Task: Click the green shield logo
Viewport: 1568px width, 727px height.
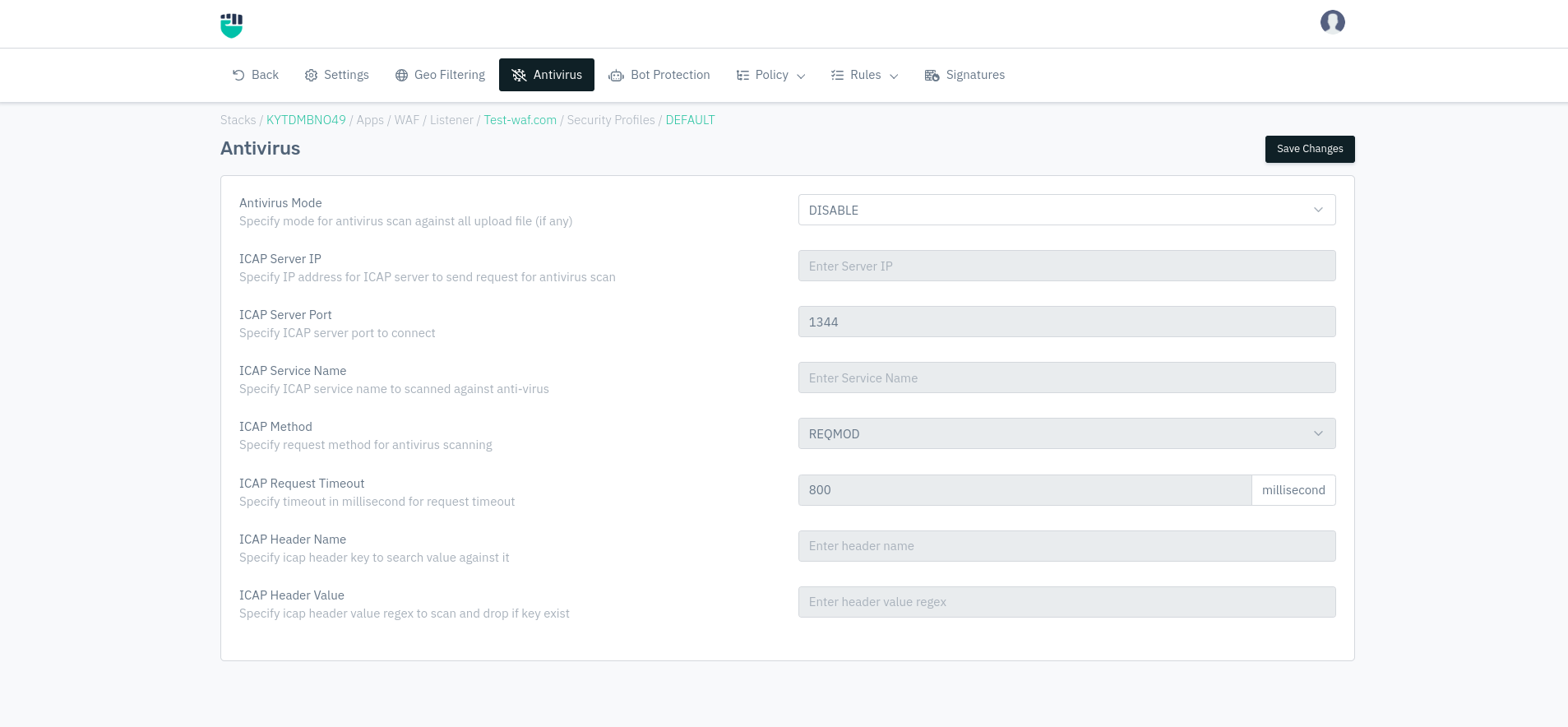Action: click(x=232, y=25)
